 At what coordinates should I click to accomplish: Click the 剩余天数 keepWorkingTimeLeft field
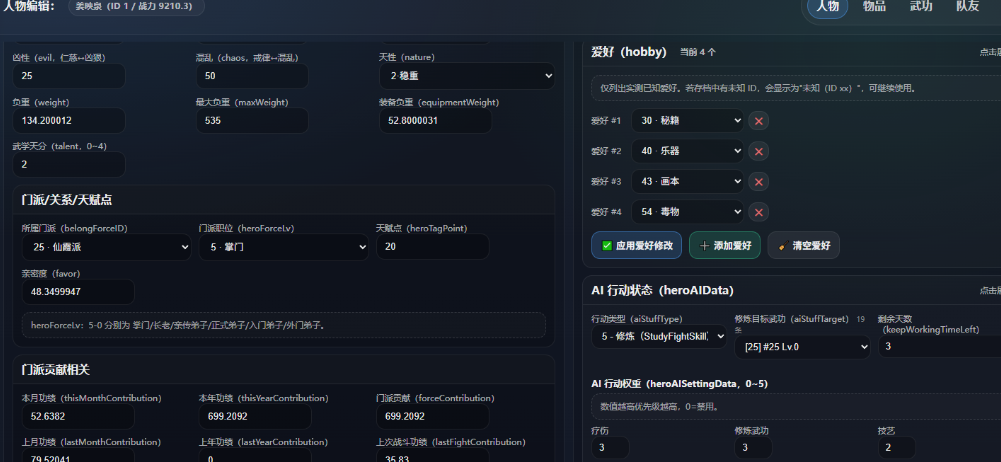pos(940,347)
